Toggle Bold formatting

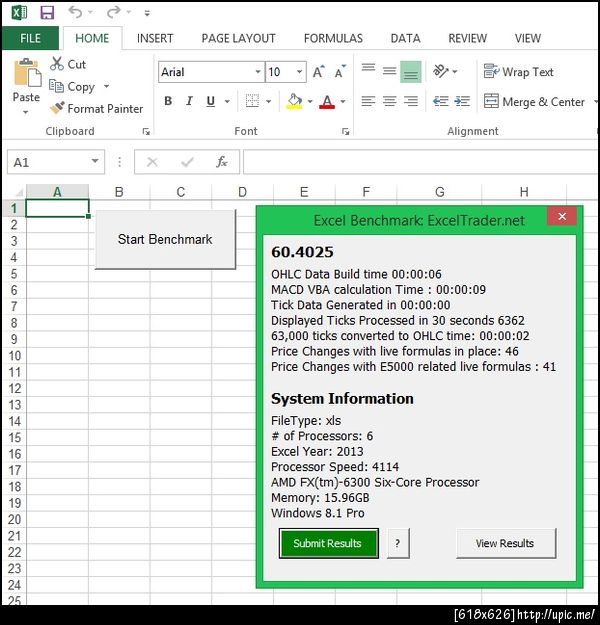pyautogui.click(x=168, y=101)
